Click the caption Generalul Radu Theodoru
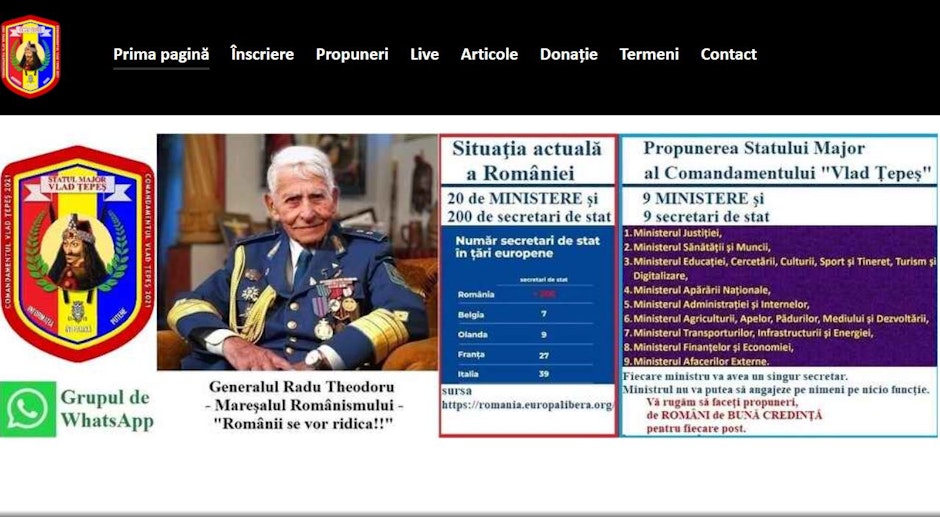 (302, 387)
